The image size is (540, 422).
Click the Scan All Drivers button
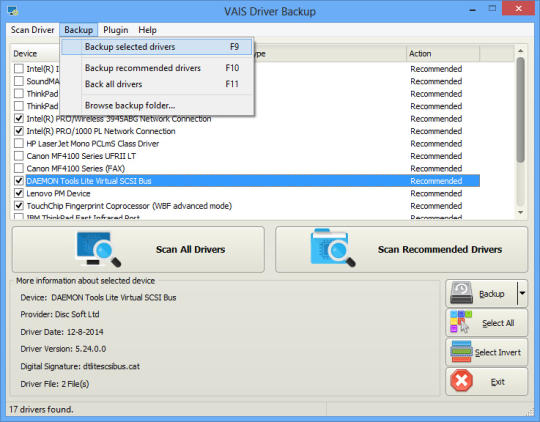click(x=138, y=249)
